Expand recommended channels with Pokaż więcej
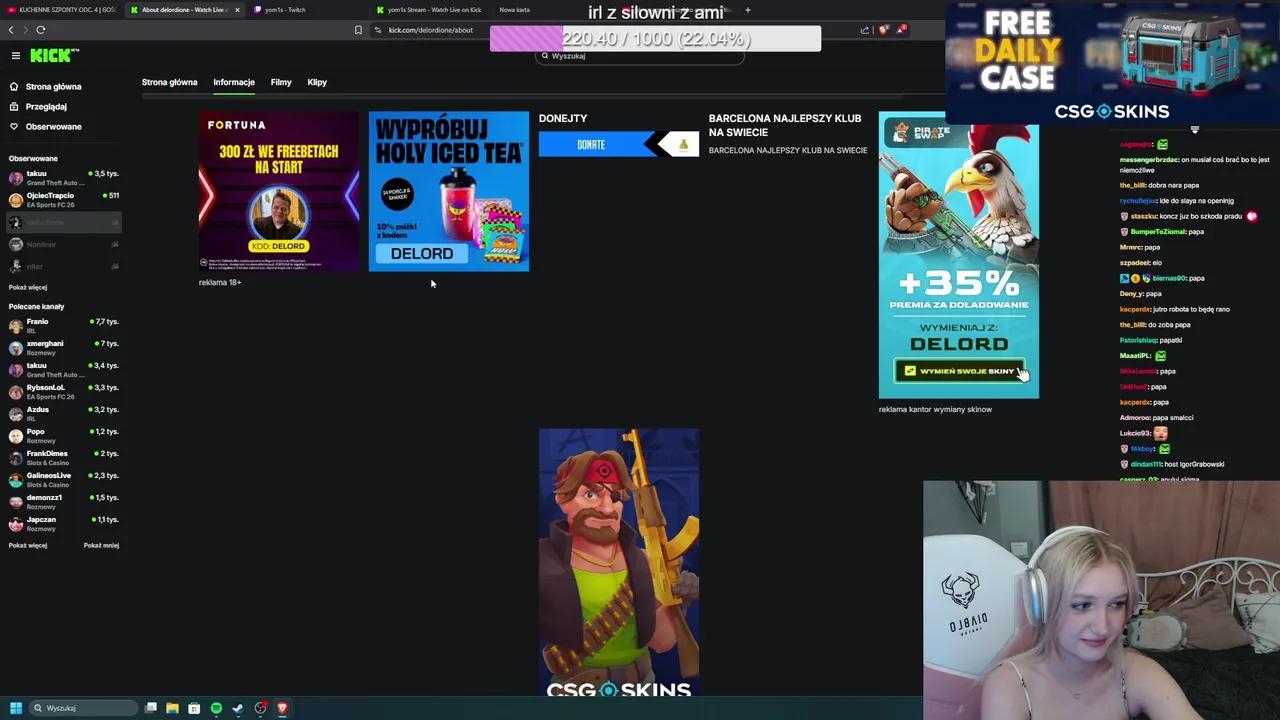The width and height of the screenshot is (1280, 720). tap(28, 546)
